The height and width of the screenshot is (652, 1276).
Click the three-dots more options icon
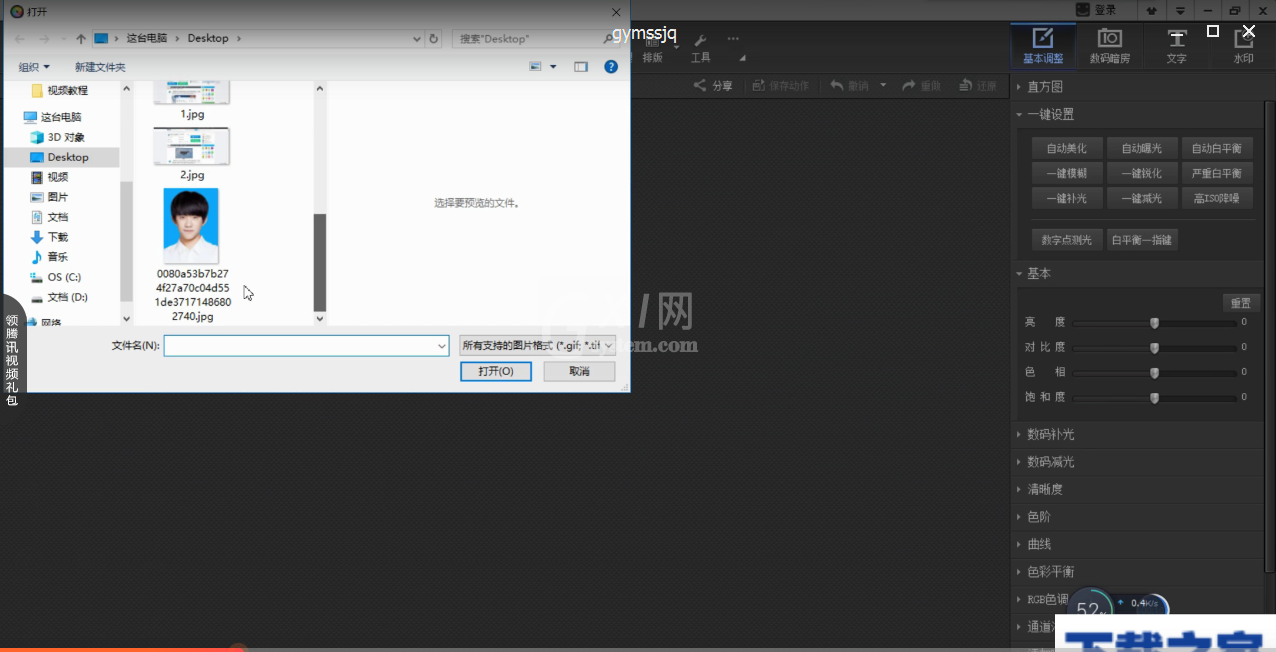[x=733, y=39]
